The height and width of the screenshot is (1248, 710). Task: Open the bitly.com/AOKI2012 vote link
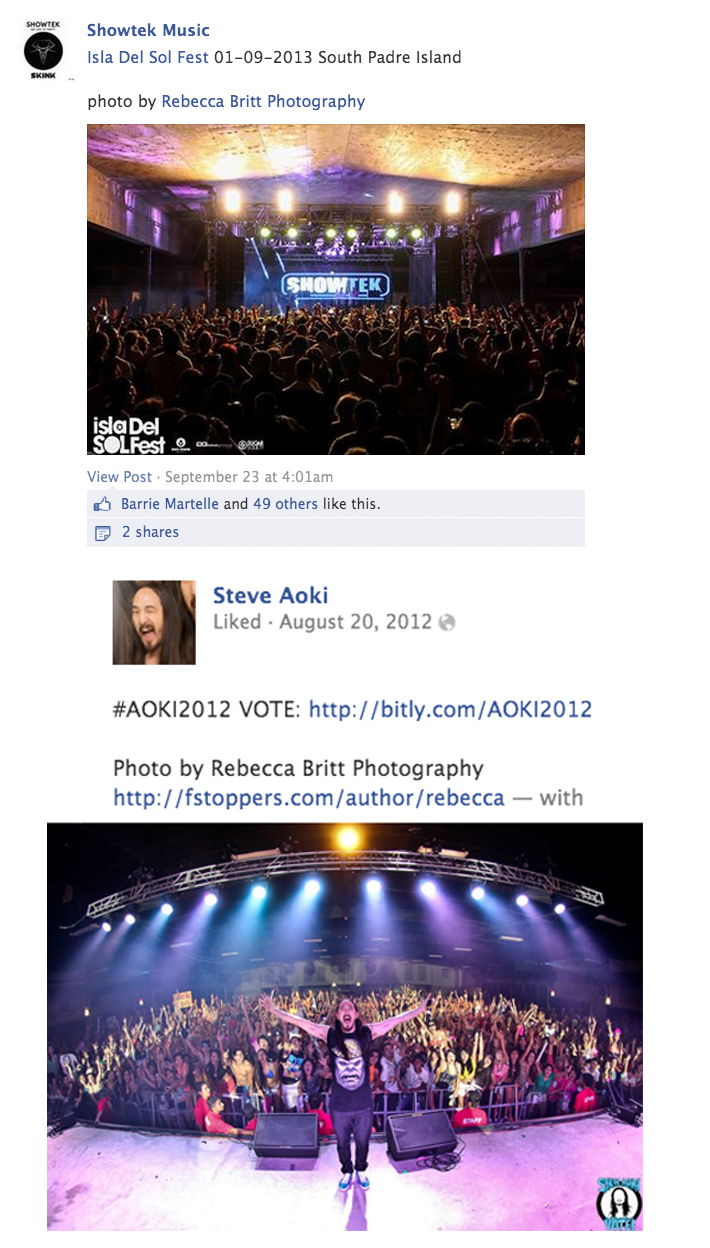point(450,710)
